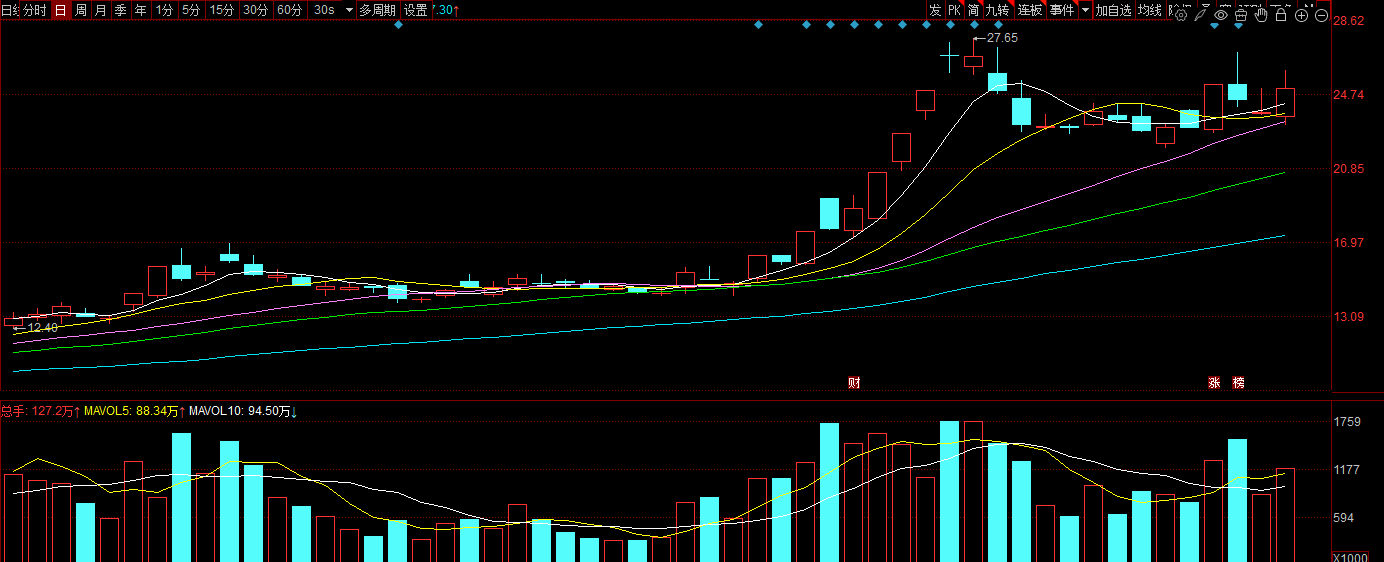
Task: Toggle the 简 simple mode button
Action: [x=973, y=10]
